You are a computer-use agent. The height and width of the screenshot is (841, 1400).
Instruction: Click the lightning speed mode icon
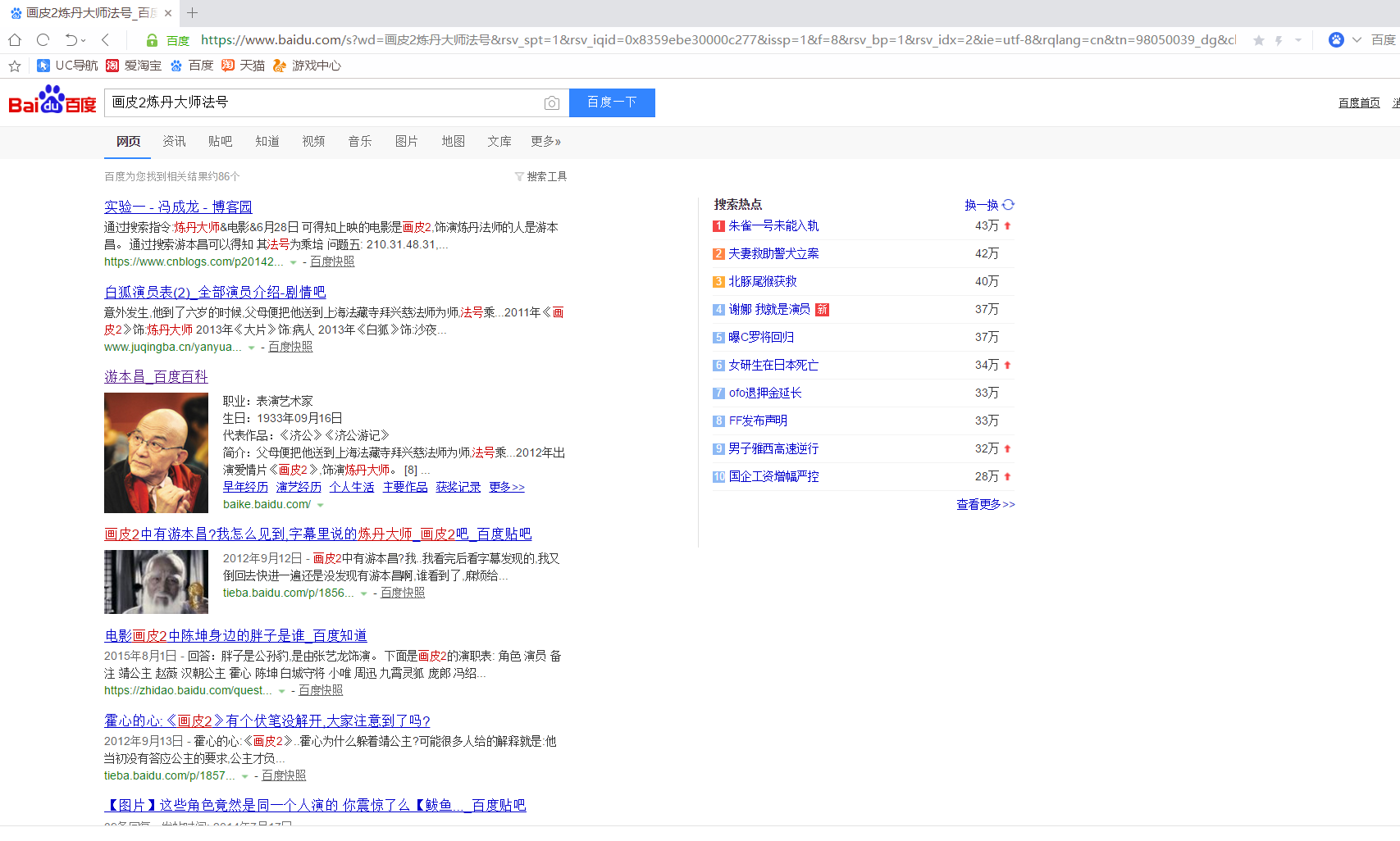click(x=1279, y=40)
